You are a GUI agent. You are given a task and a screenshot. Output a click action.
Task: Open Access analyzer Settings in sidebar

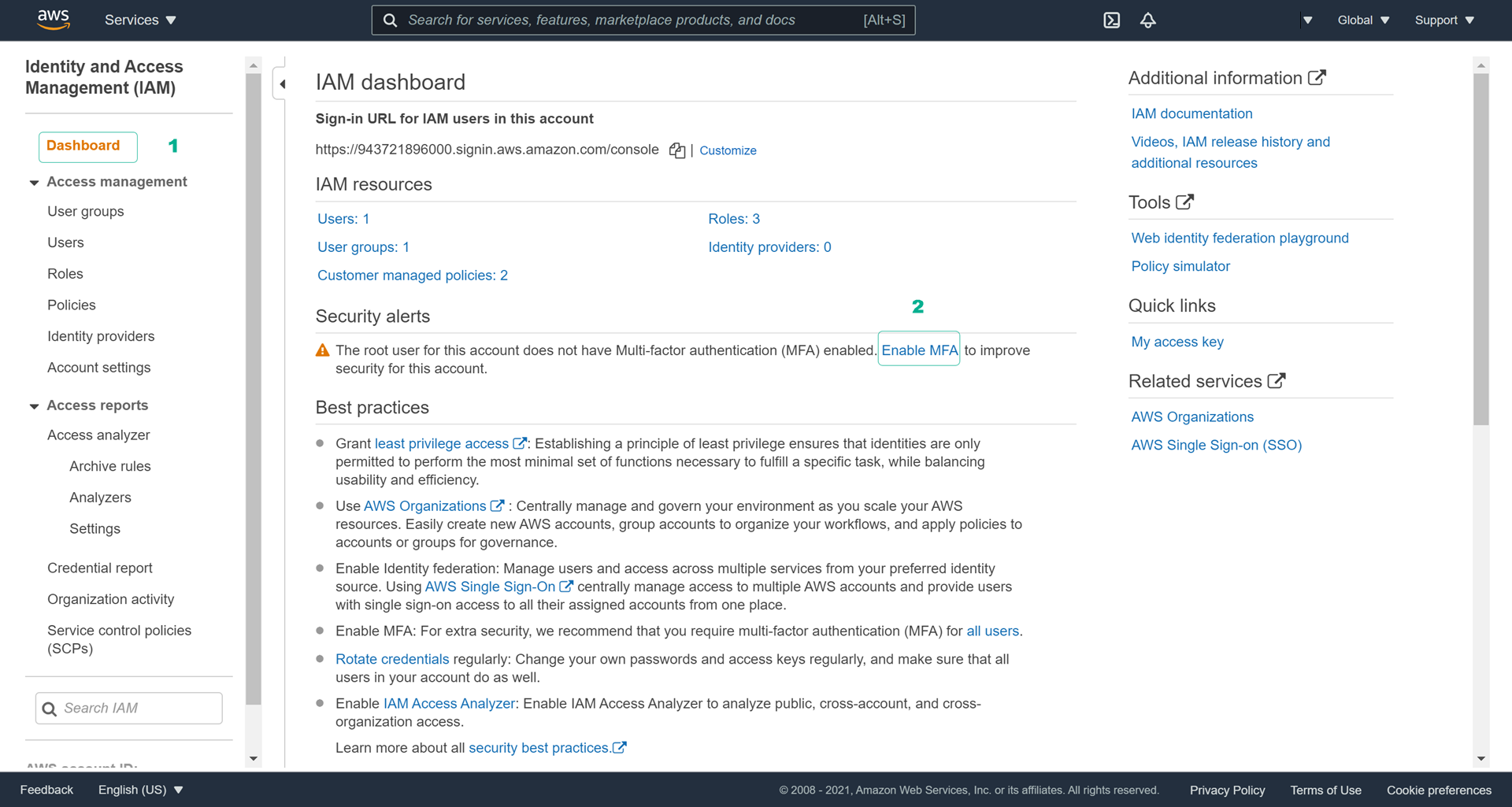pos(94,529)
